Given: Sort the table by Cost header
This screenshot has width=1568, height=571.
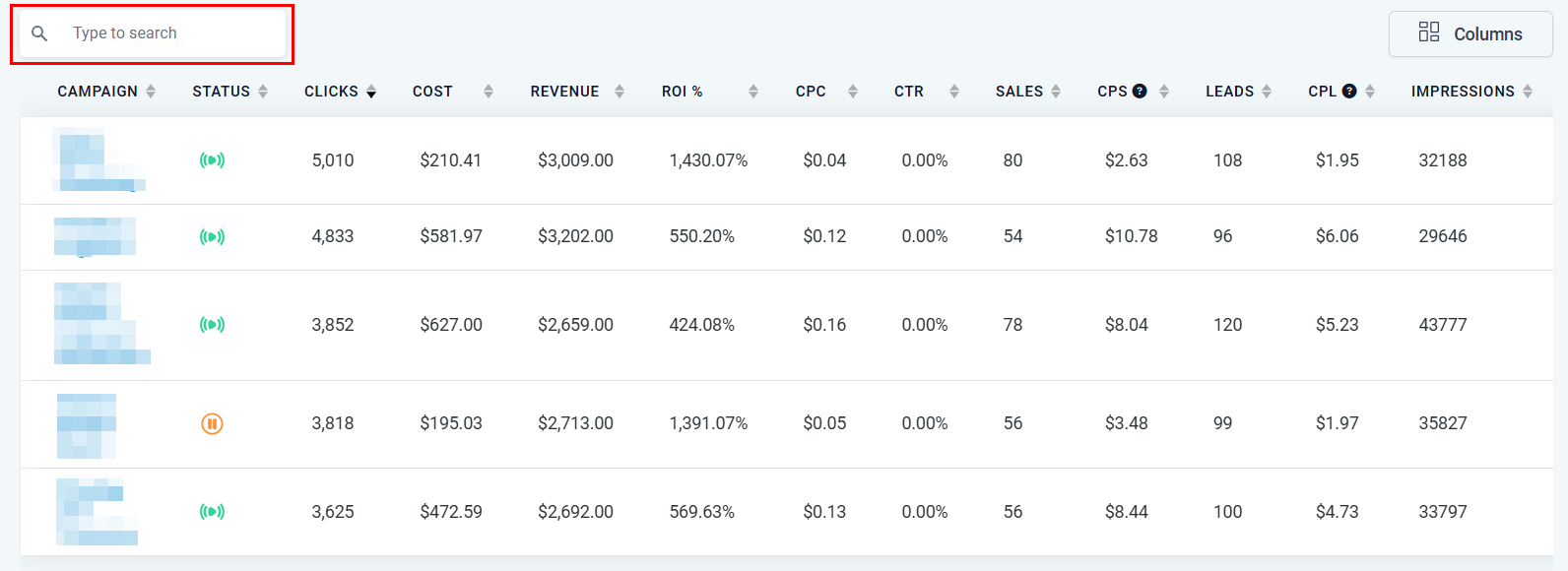Looking at the screenshot, I should (432, 92).
